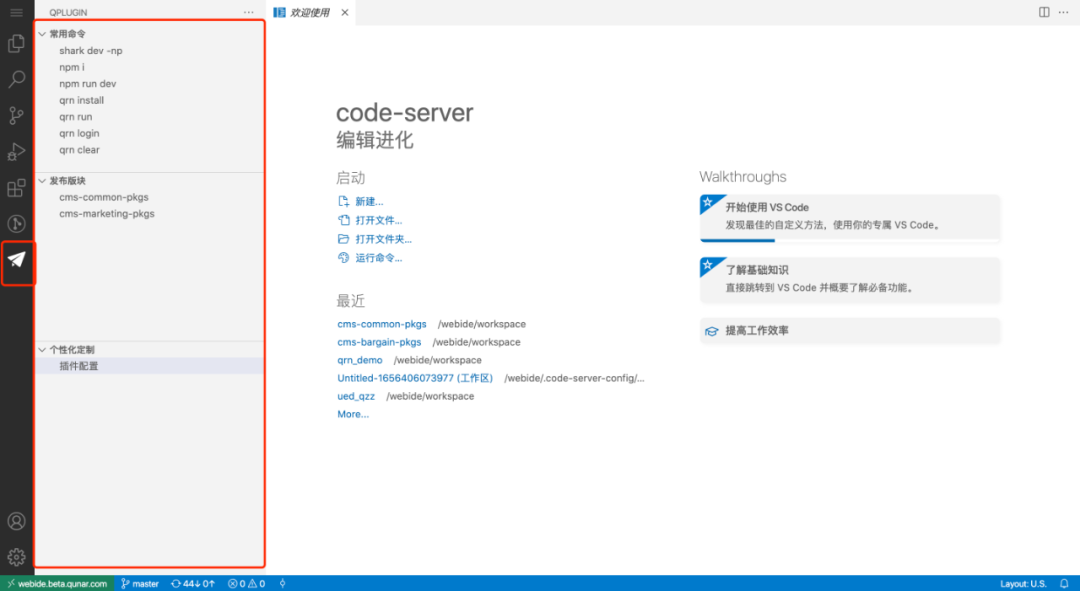Switch git branch from master
Viewport: 1080px width, 591px height.
click(x=140, y=583)
